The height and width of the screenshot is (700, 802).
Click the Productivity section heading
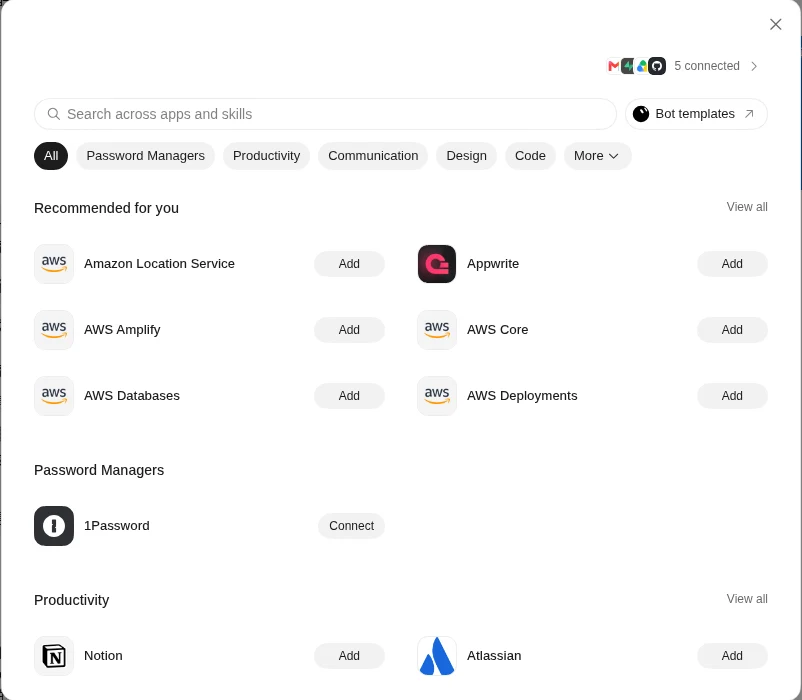[72, 600]
